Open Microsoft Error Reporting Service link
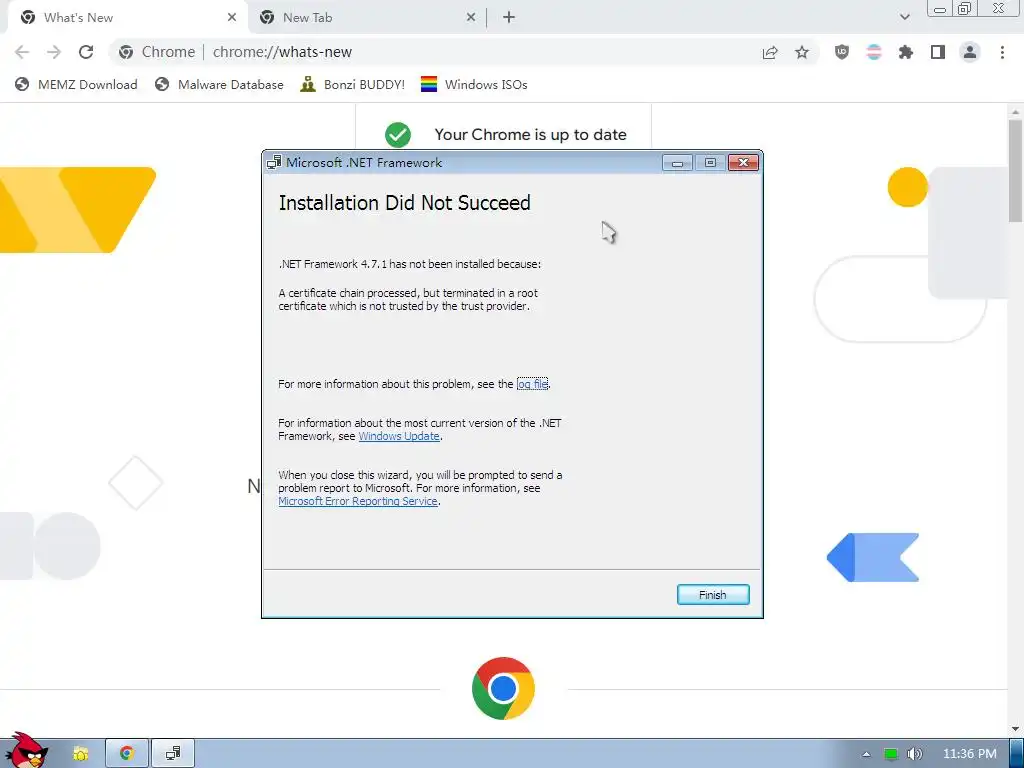The image size is (1024, 768). tap(358, 502)
